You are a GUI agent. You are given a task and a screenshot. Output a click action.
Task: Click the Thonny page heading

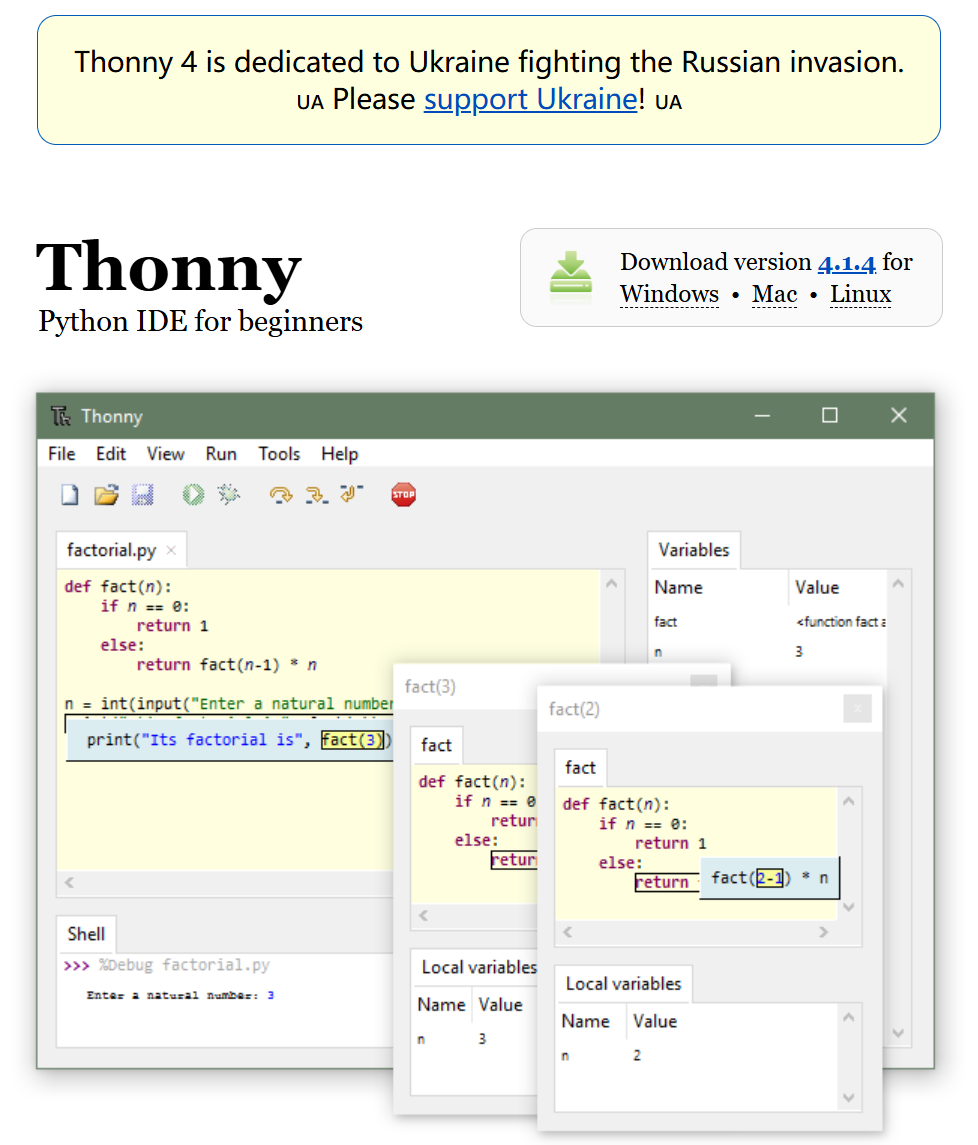[x=169, y=268]
